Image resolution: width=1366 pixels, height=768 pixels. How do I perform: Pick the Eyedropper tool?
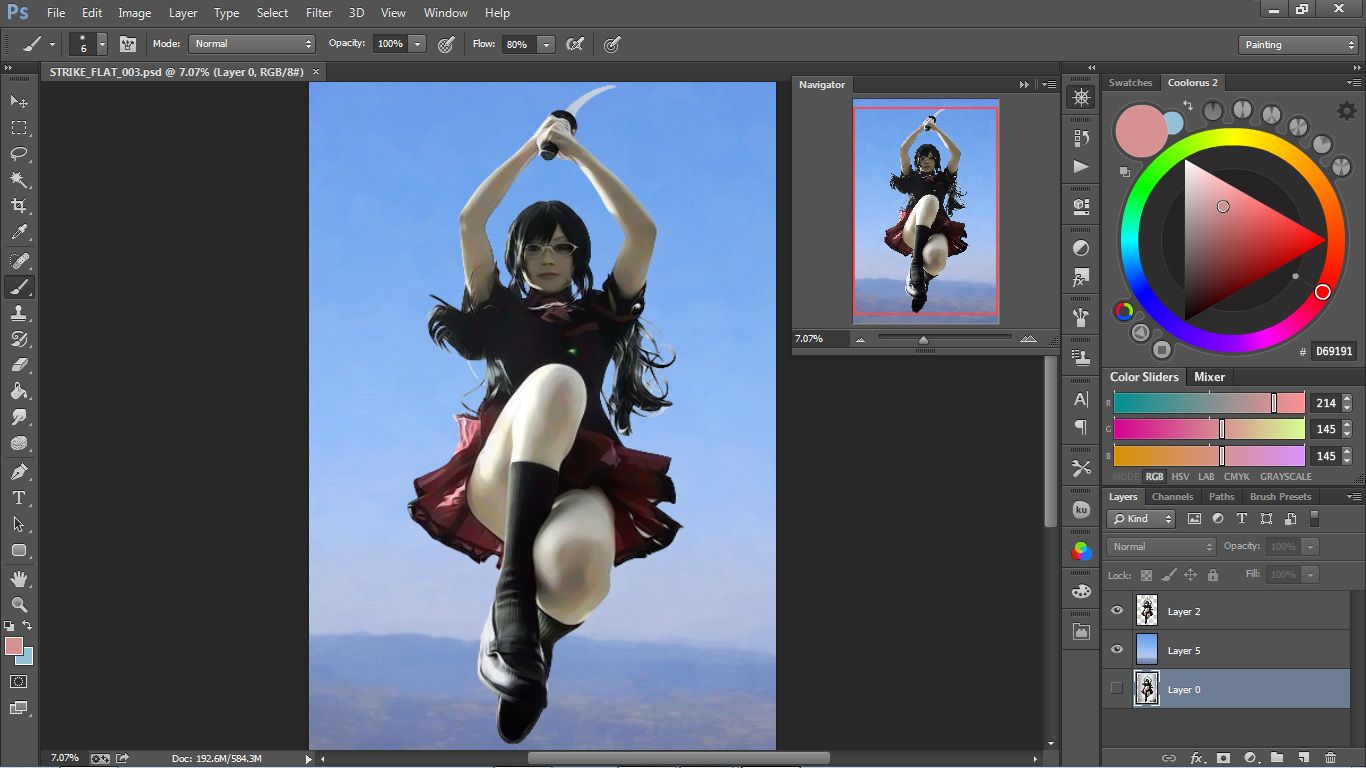point(19,232)
